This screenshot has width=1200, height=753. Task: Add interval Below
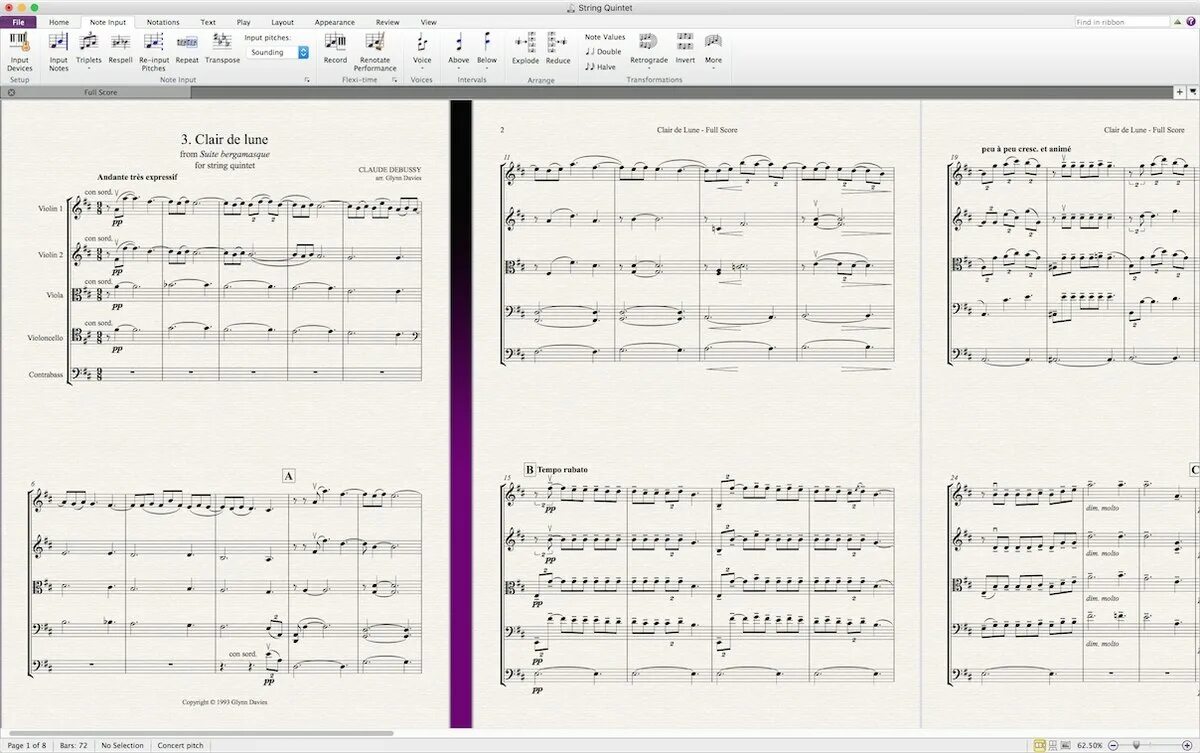coord(487,50)
